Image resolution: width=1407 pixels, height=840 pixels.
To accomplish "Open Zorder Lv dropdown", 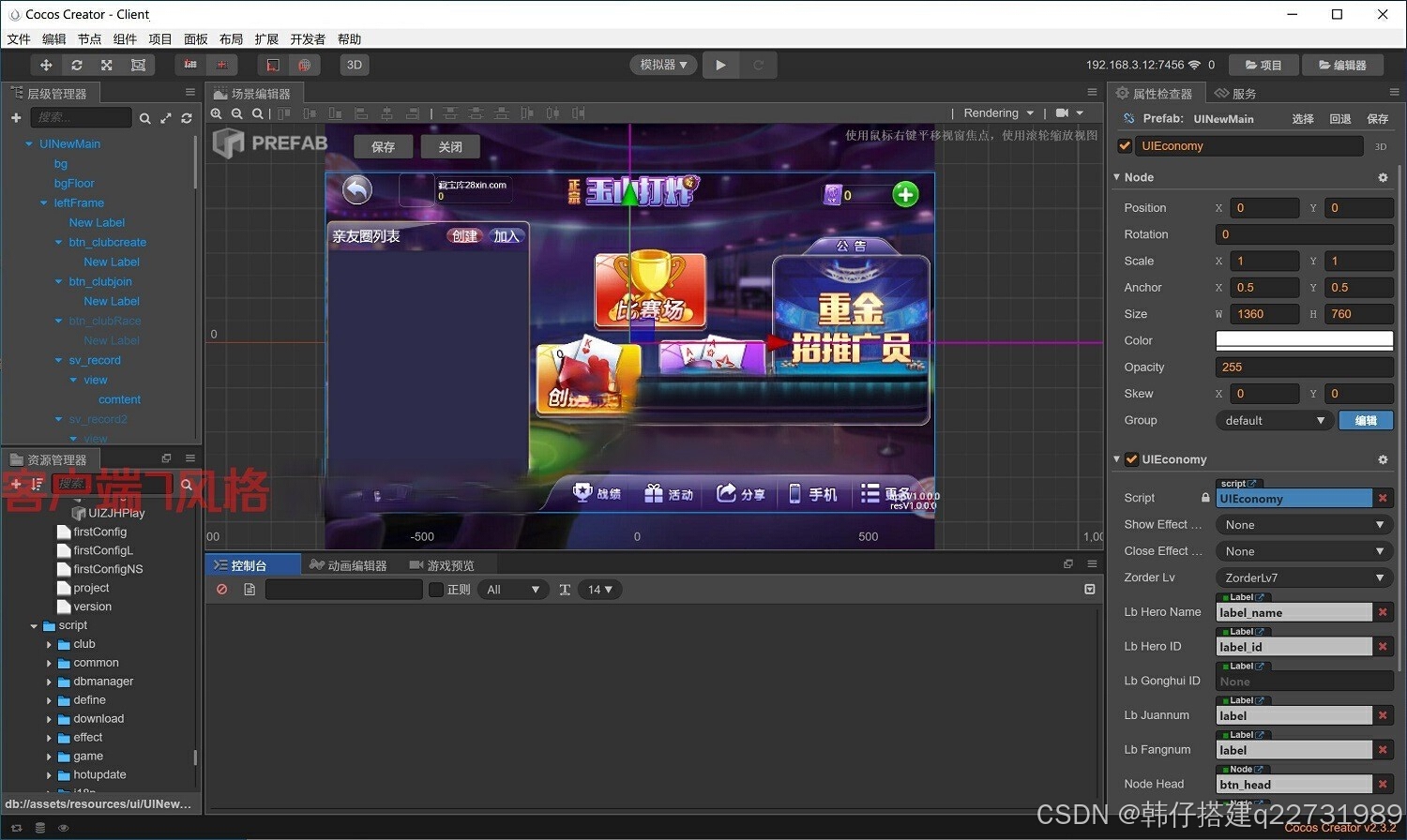I will pyautogui.click(x=1305, y=577).
